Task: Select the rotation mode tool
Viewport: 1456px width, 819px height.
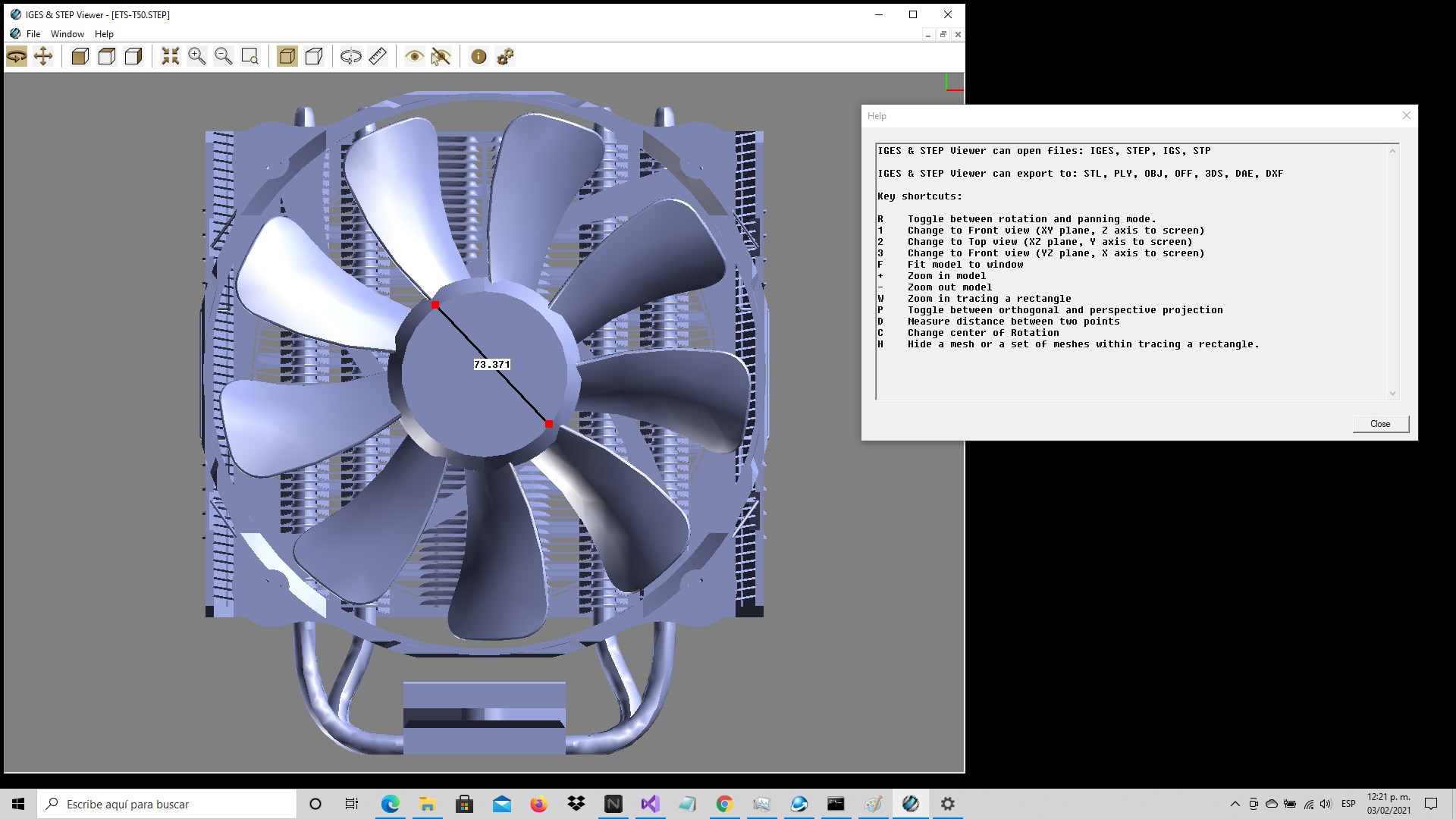Action: (x=17, y=56)
